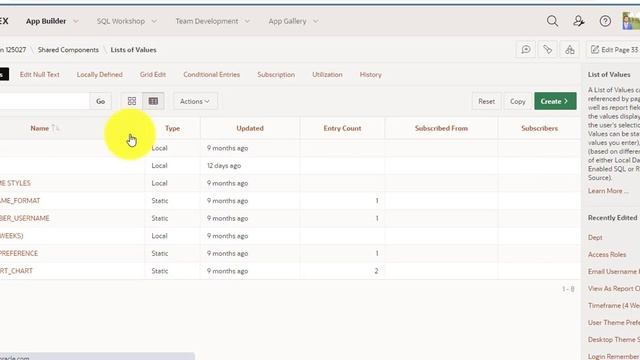Screen dimensions: 640x360
Task: Expand the App Builder dropdown chevron
Action: point(76,21)
